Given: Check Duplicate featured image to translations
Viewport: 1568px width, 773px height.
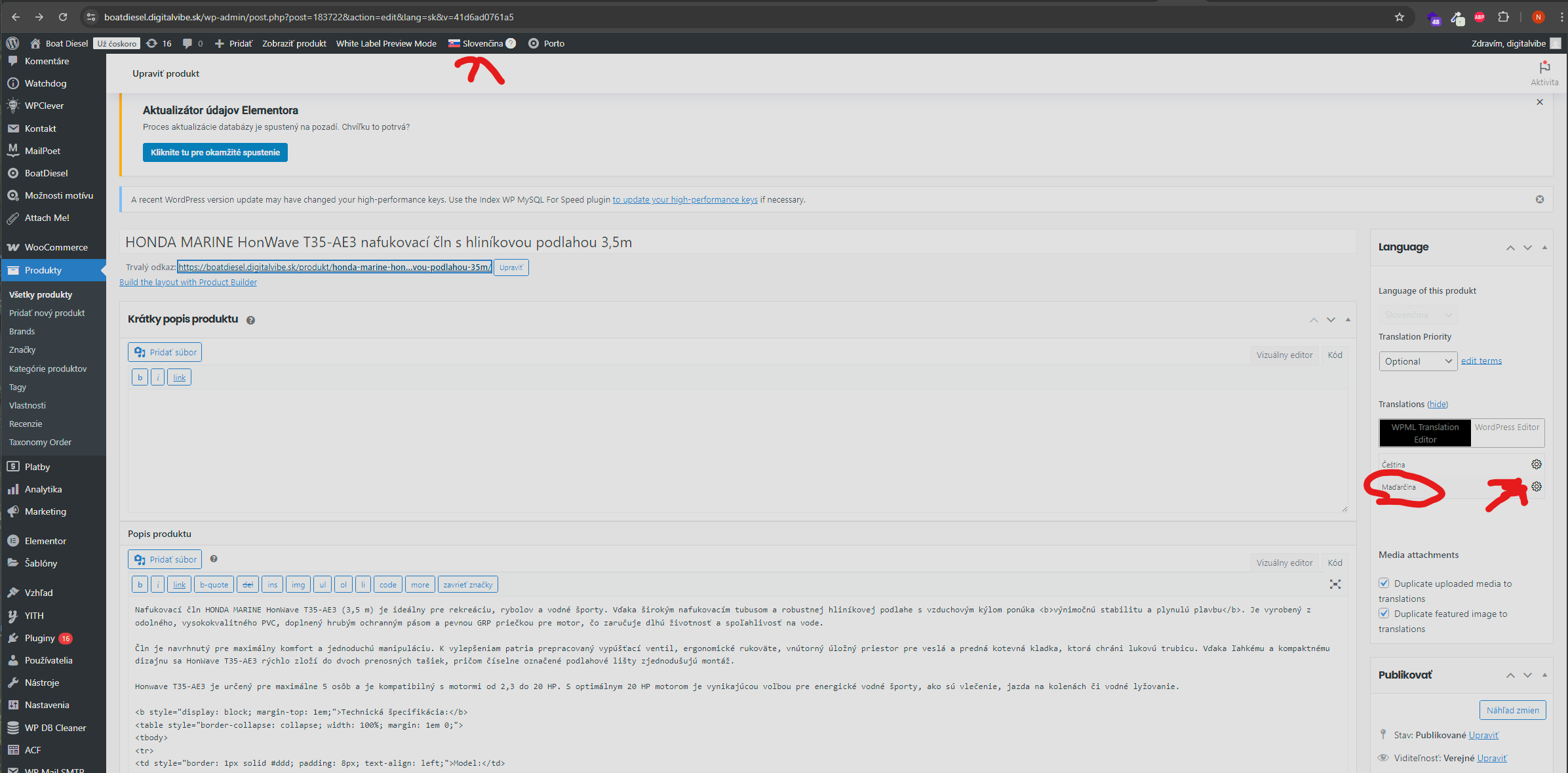Looking at the screenshot, I should coord(1384,613).
